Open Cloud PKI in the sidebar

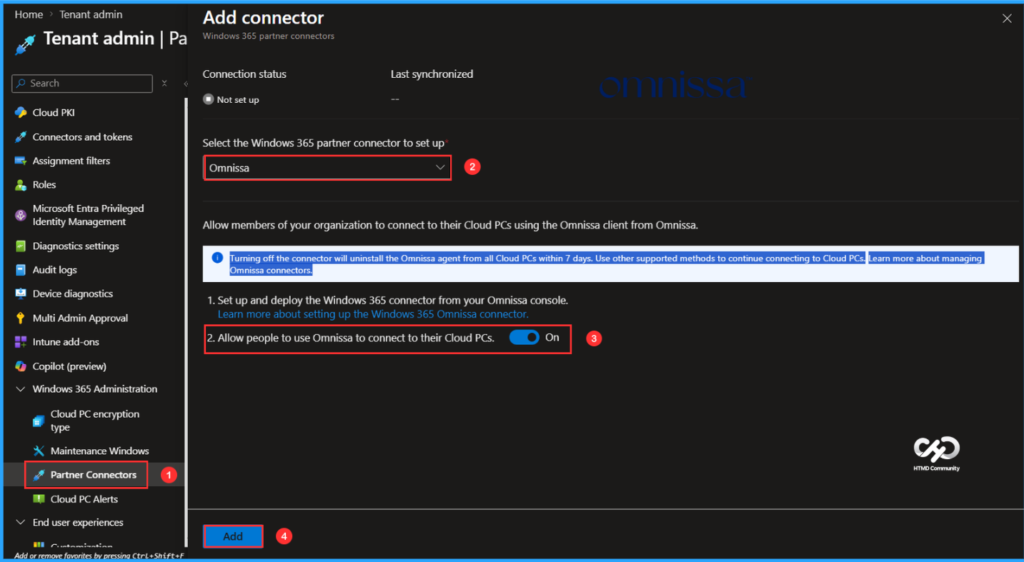pos(54,113)
